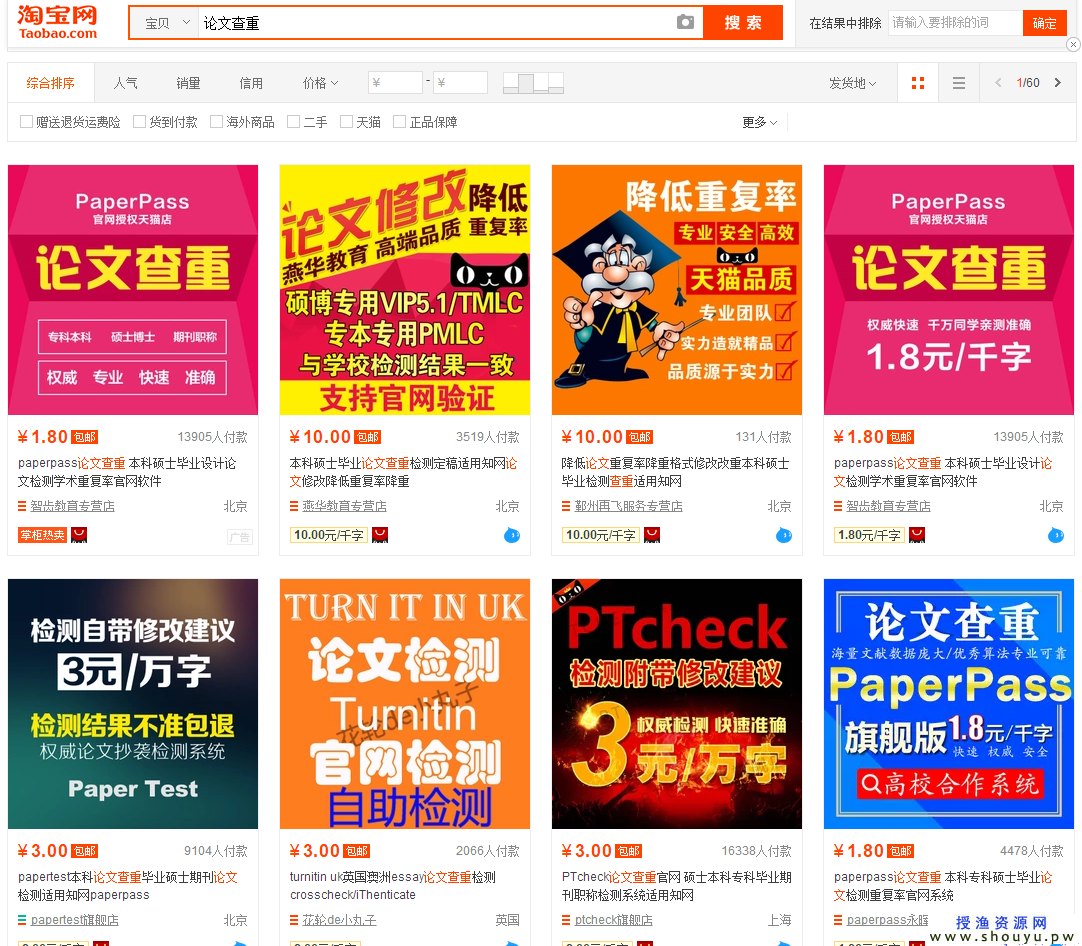The width and height of the screenshot is (1082, 946).
Task: Check 正品保障 filter checkbox
Action: click(399, 121)
